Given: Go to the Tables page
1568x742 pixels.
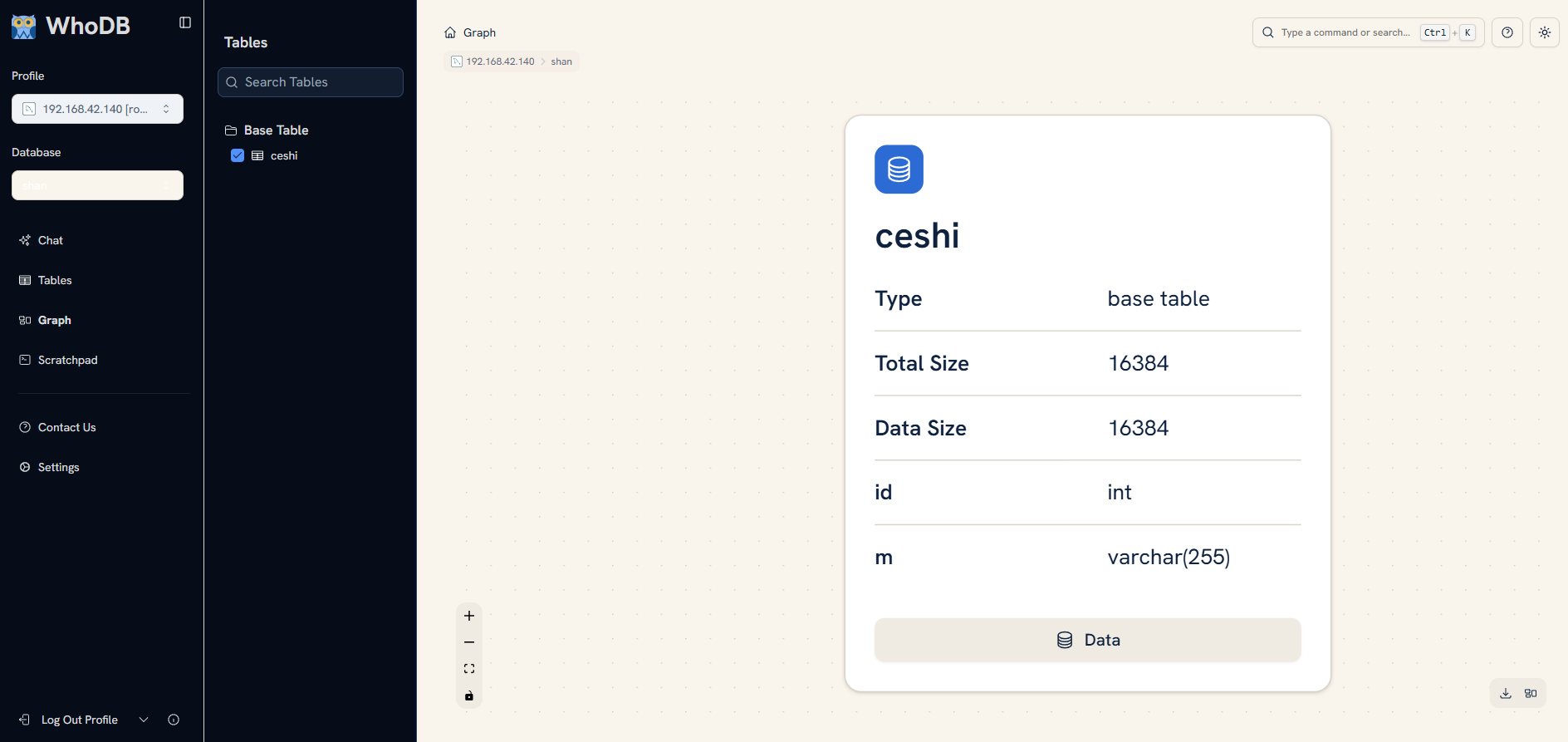Looking at the screenshot, I should tap(55, 280).
